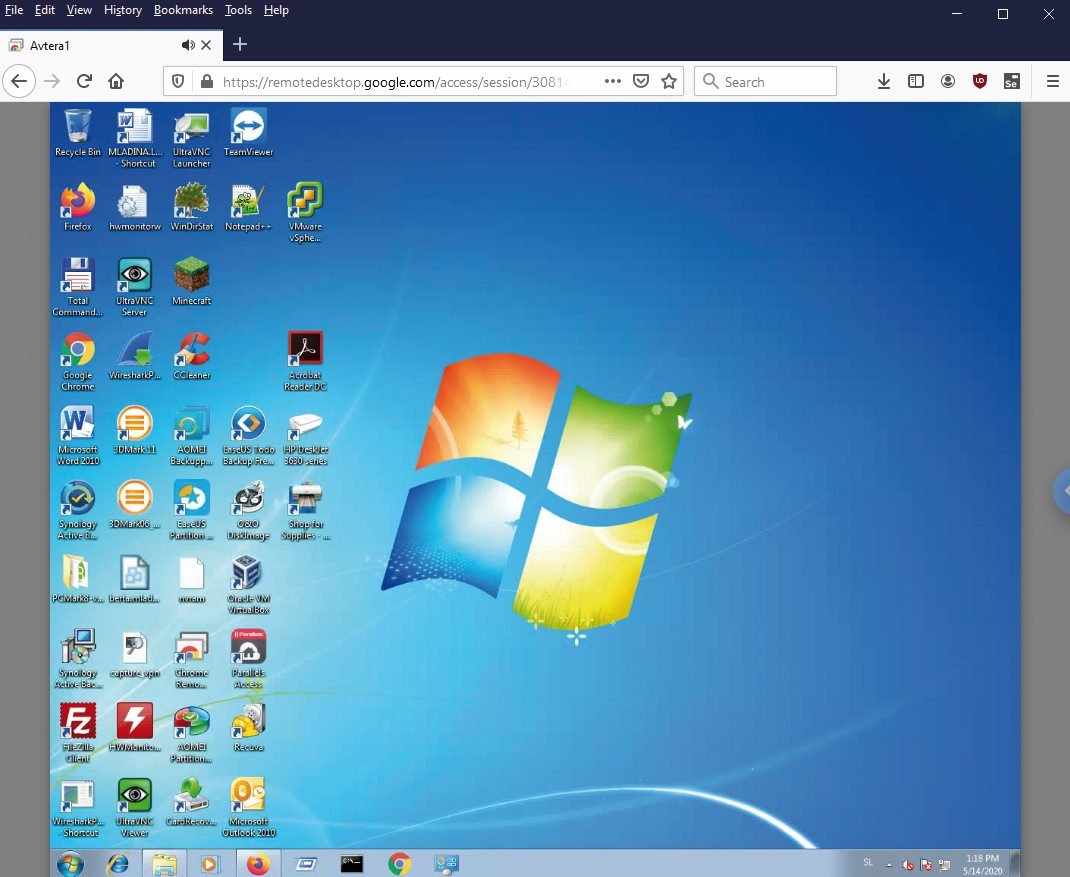This screenshot has height=877, width=1070.
Task: Open the Firefox hamburger menu
Action: pyautogui.click(x=1052, y=82)
